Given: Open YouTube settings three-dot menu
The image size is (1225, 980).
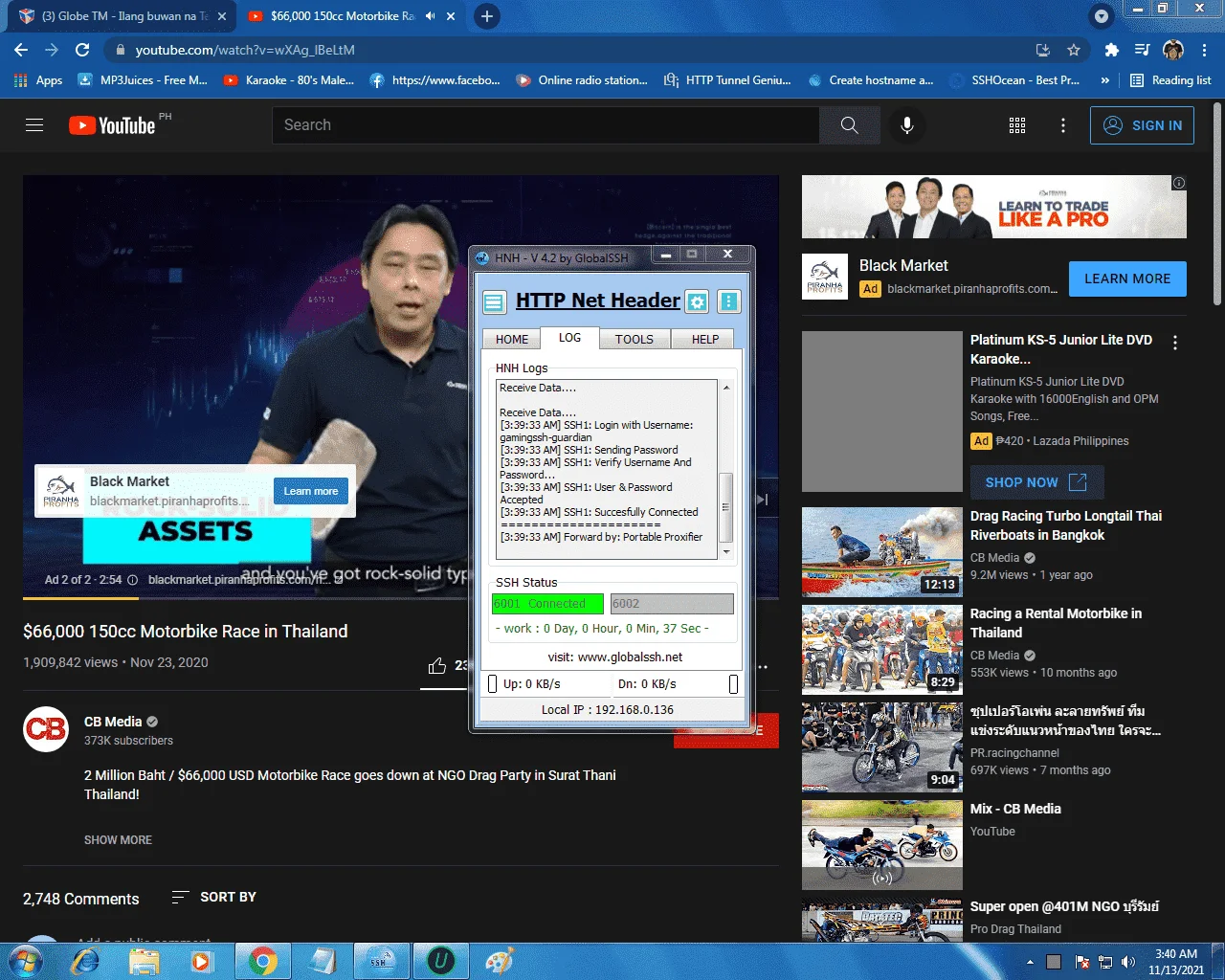Looking at the screenshot, I should [x=1063, y=125].
